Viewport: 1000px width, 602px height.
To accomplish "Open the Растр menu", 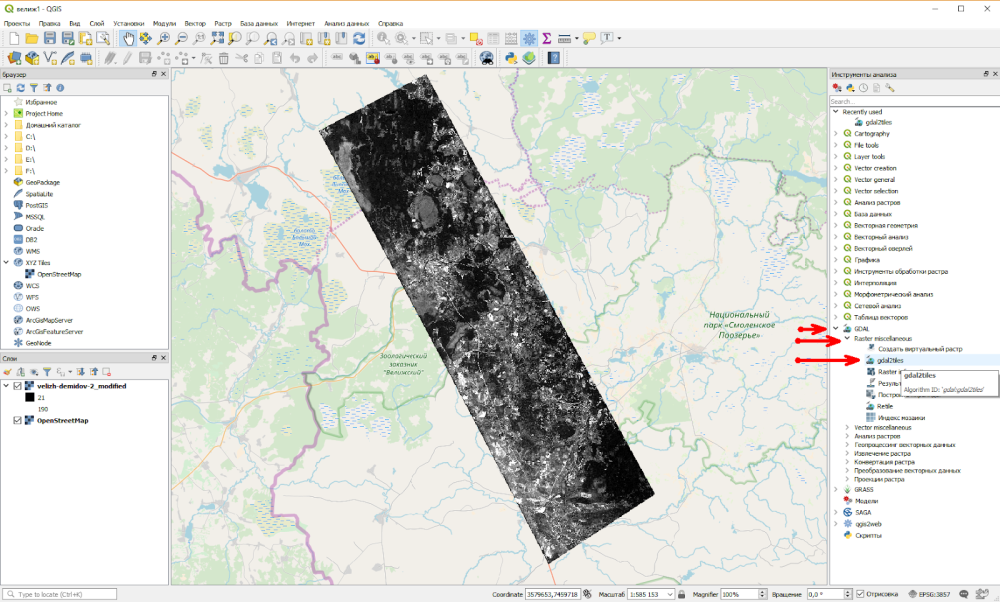I will (x=223, y=22).
